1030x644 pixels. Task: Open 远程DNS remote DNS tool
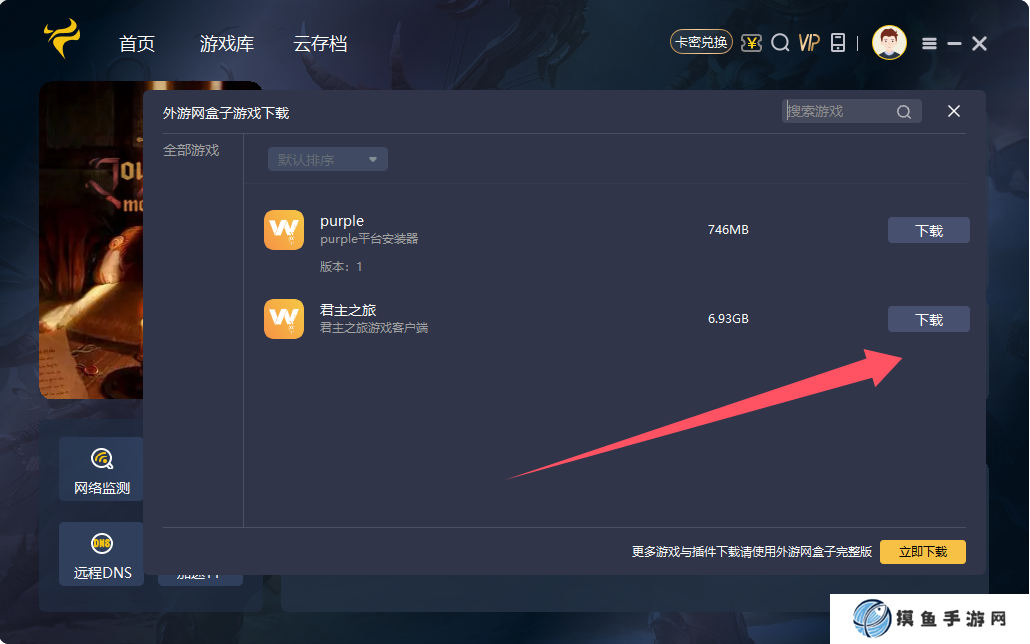(100, 554)
